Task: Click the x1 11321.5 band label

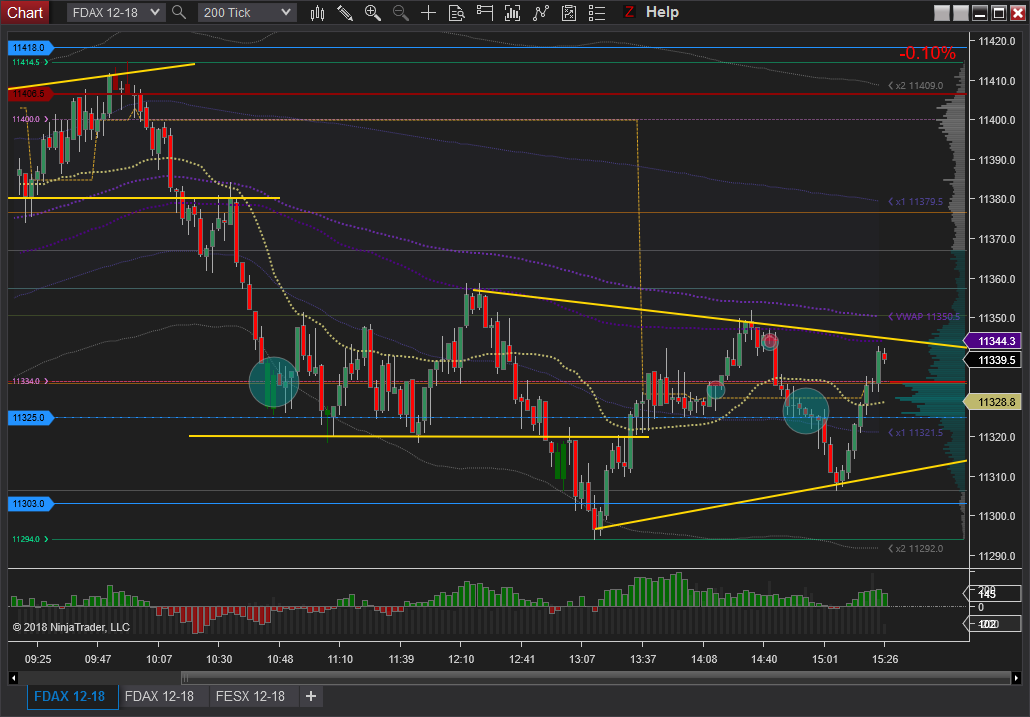Action: click(915, 433)
